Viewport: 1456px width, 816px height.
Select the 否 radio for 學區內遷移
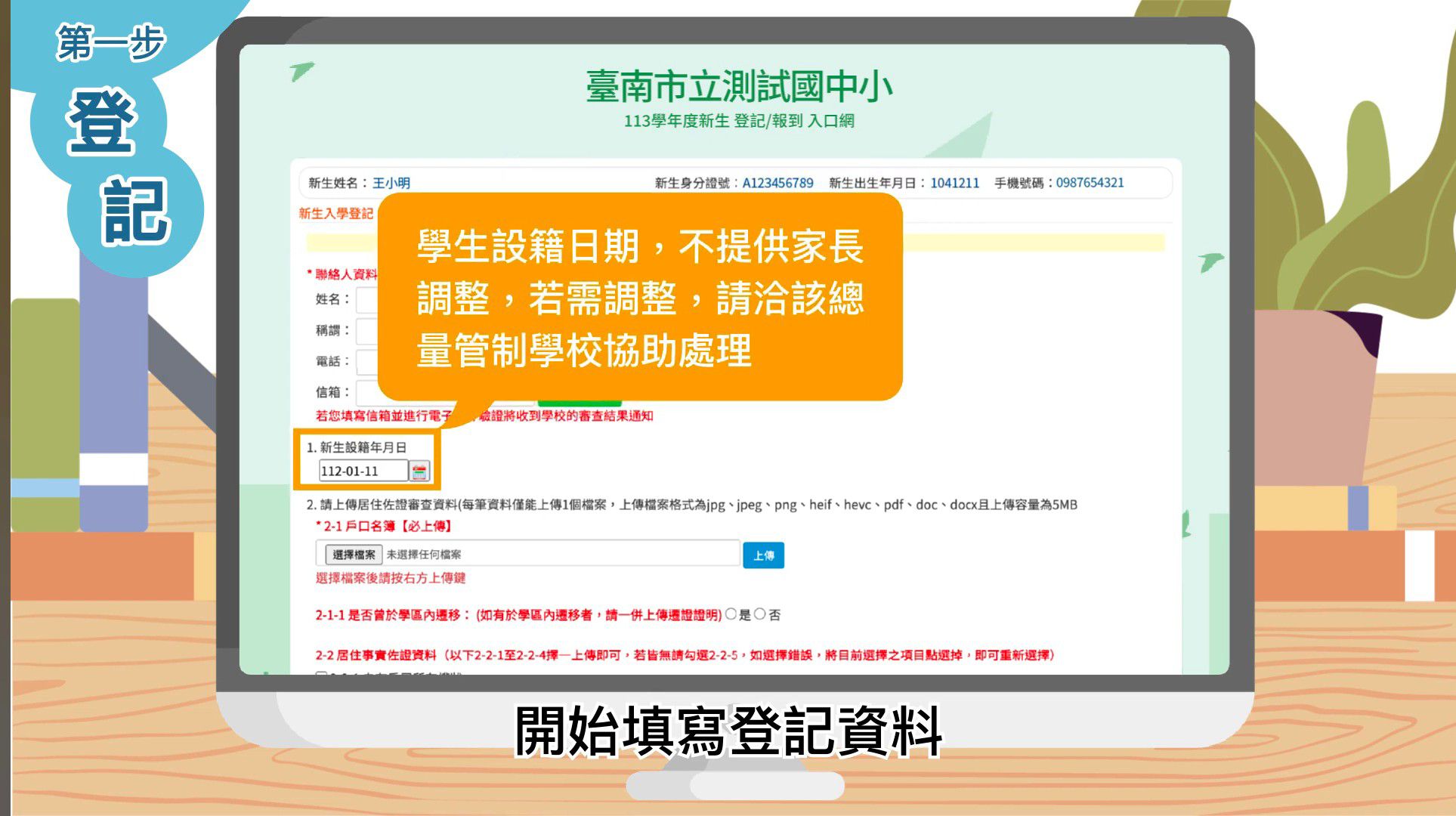point(760,614)
